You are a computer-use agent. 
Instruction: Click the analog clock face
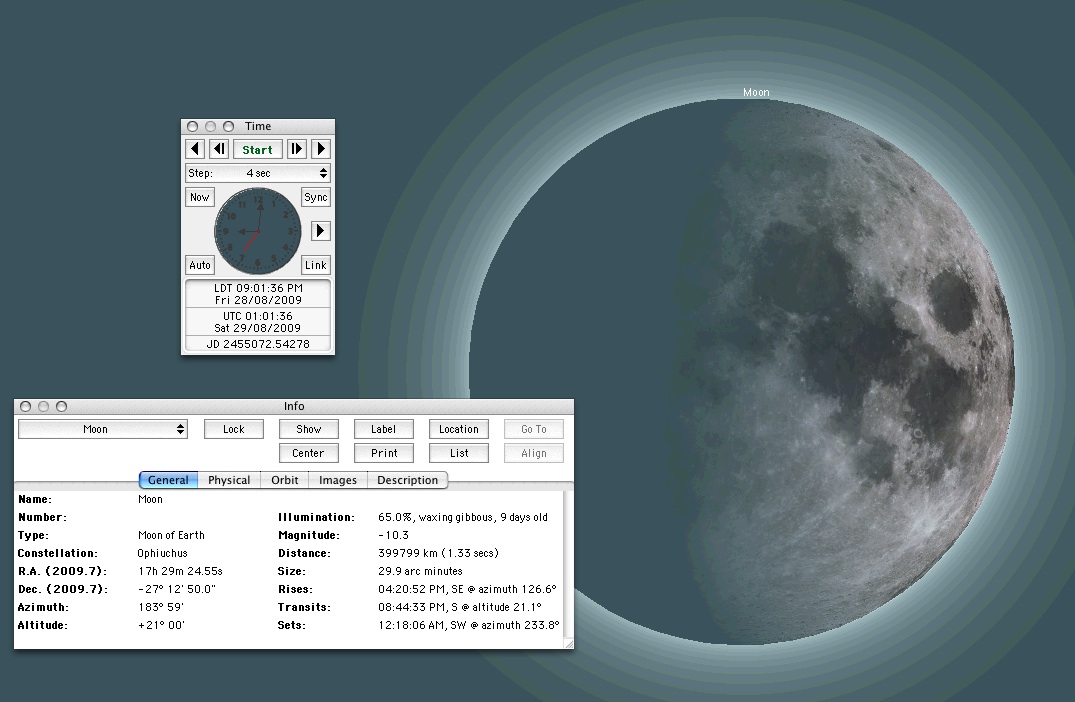pos(258,231)
